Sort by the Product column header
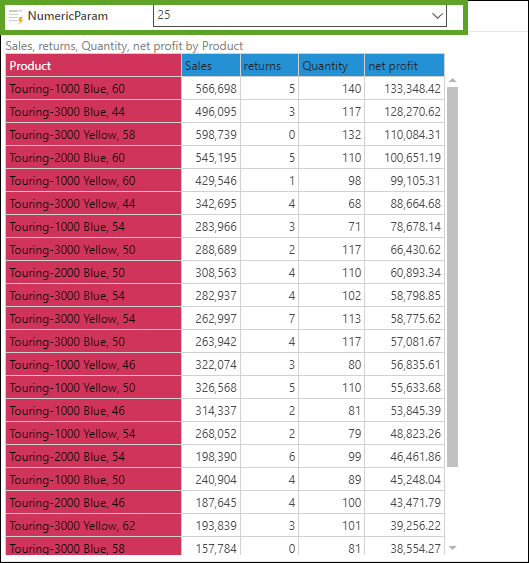The height and width of the screenshot is (563, 529). pyautogui.click(x=93, y=65)
